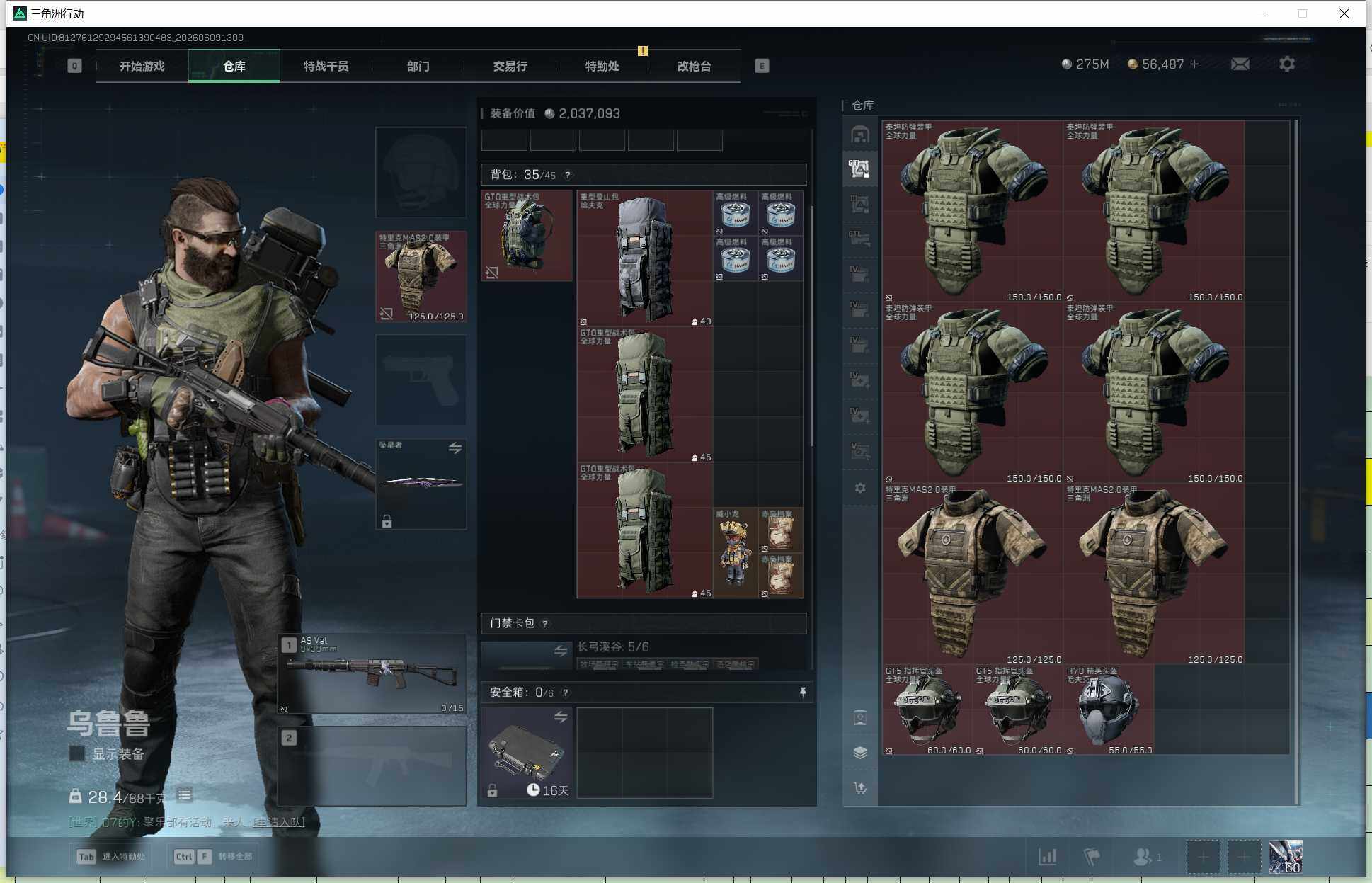Screen dimensions: 1372x883
Task: Open the 交易行 tab
Action: pyautogui.click(x=510, y=66)
